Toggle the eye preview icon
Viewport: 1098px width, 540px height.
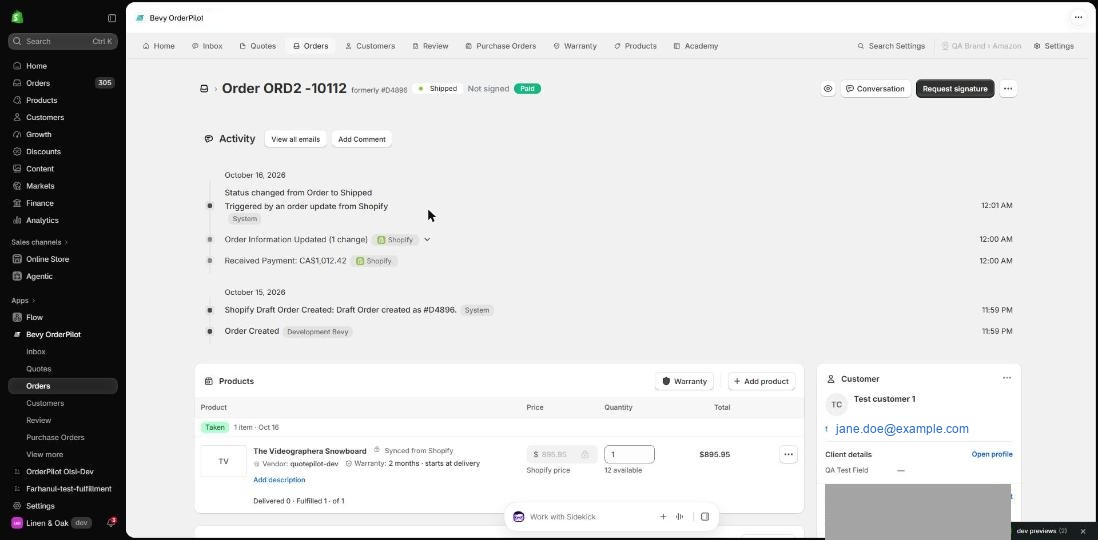pos(828,89)
